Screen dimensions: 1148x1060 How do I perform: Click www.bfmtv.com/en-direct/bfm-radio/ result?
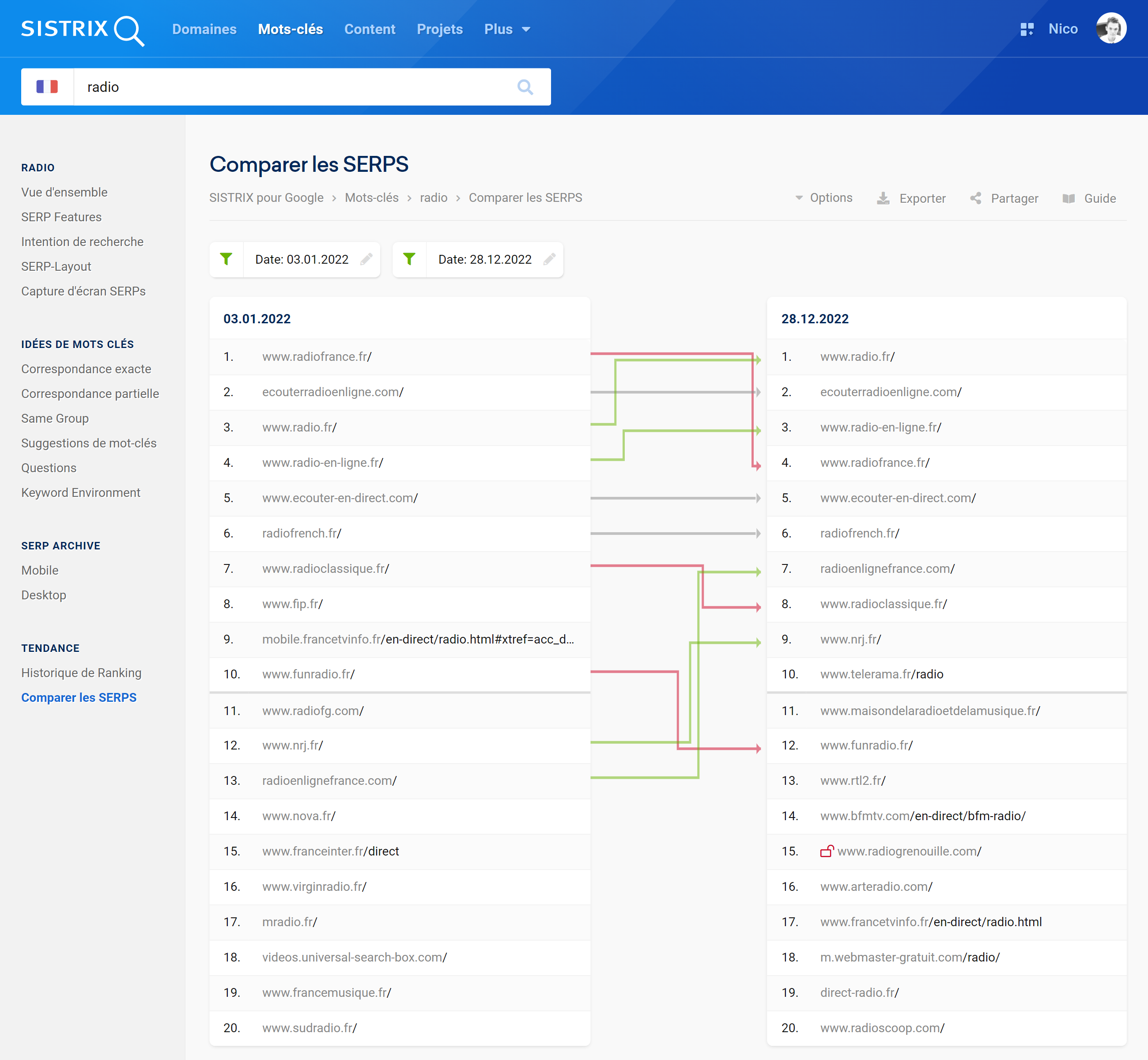tap(923, 816)
